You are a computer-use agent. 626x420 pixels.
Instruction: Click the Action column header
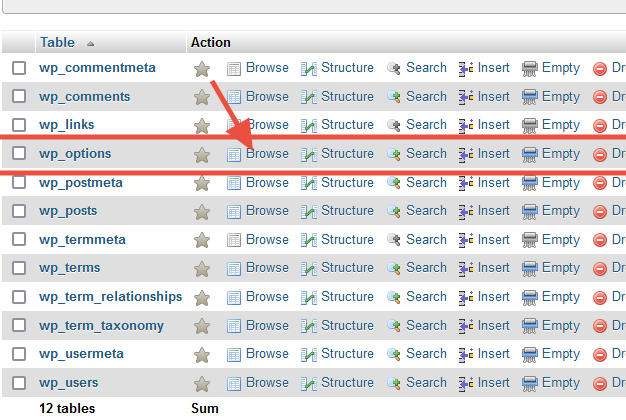(x=210, y=43)
